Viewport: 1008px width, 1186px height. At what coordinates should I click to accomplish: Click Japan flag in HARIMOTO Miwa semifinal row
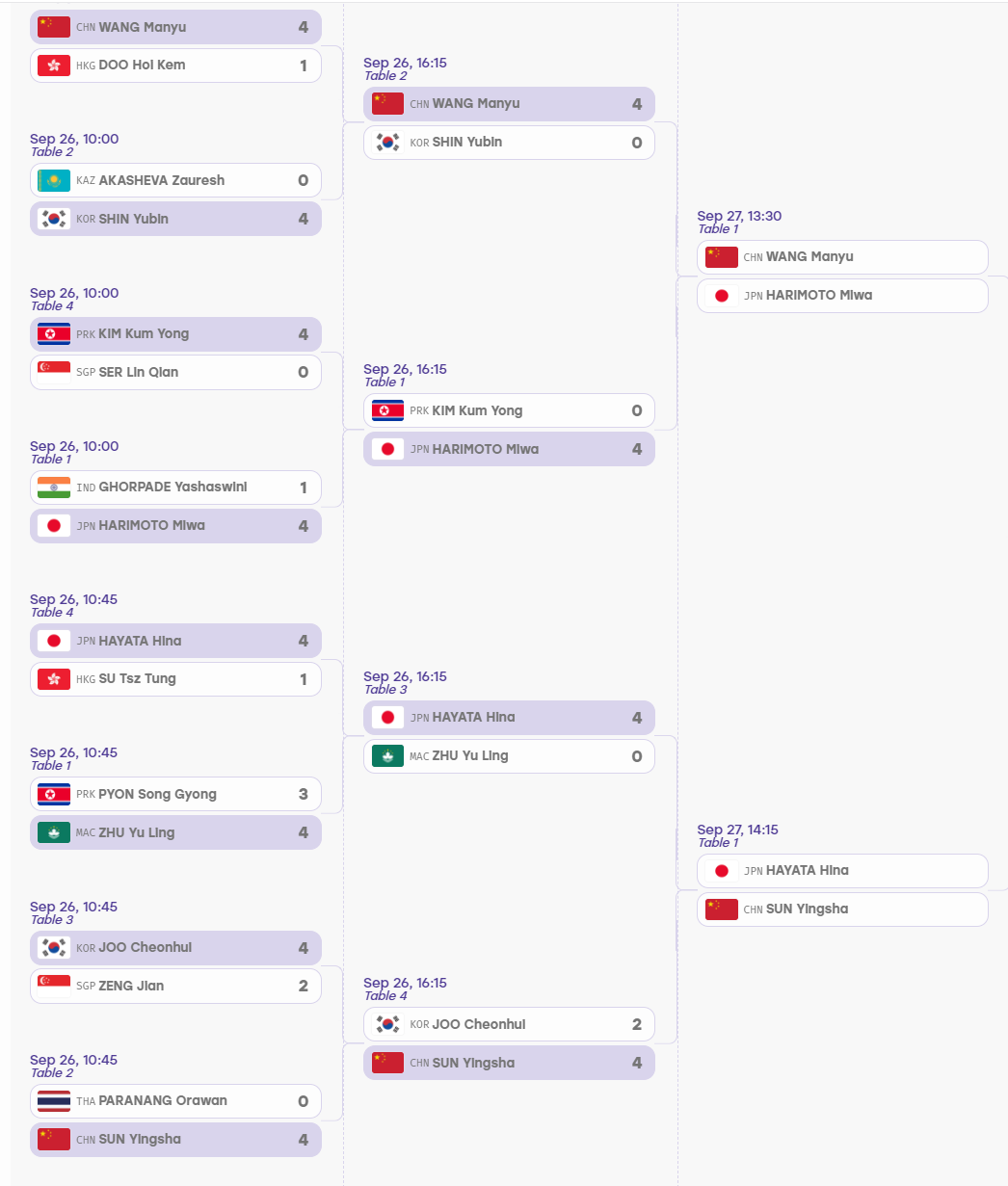point(722,296)
